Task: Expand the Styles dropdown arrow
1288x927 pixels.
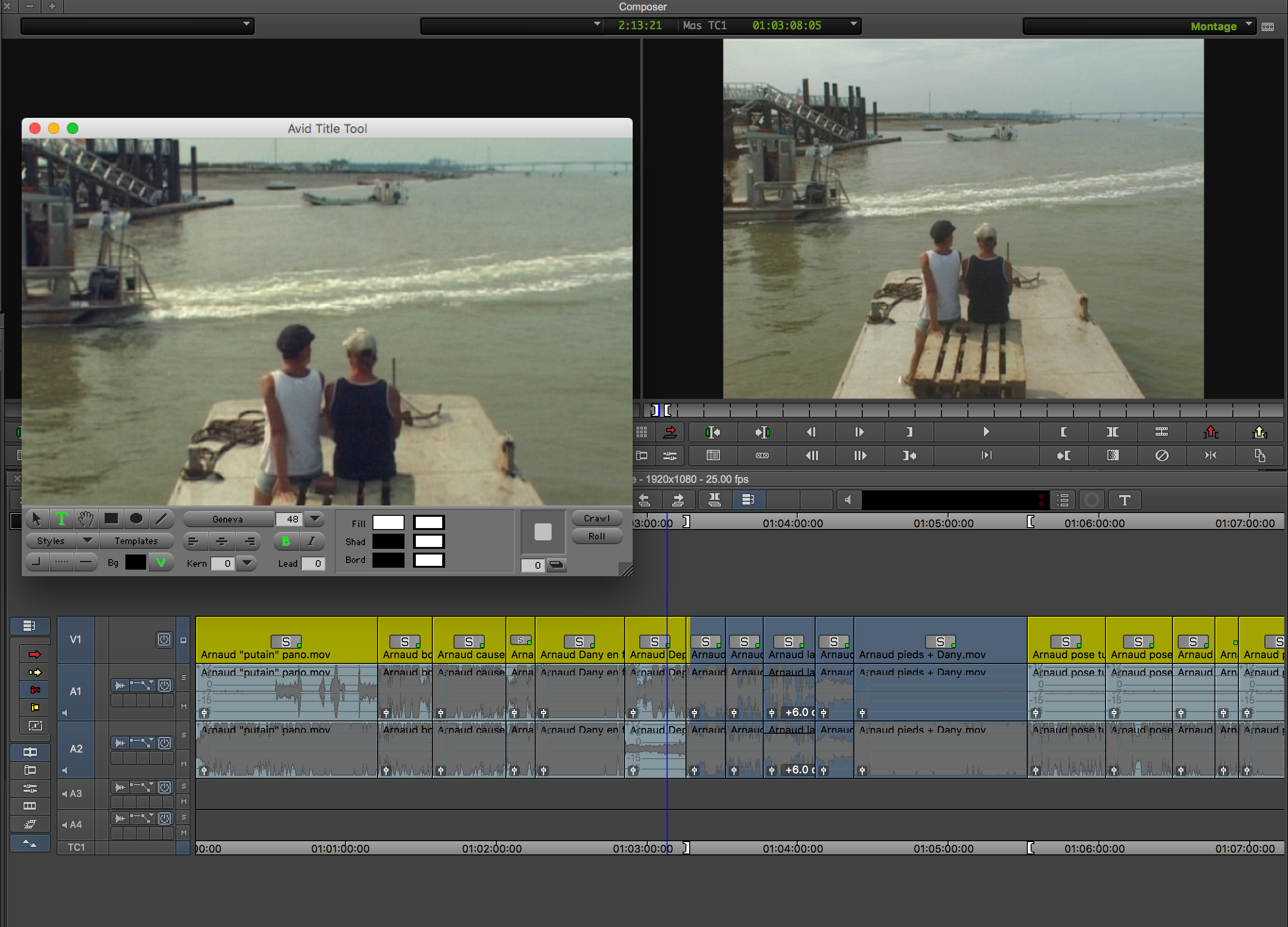Action: point(88,541)
